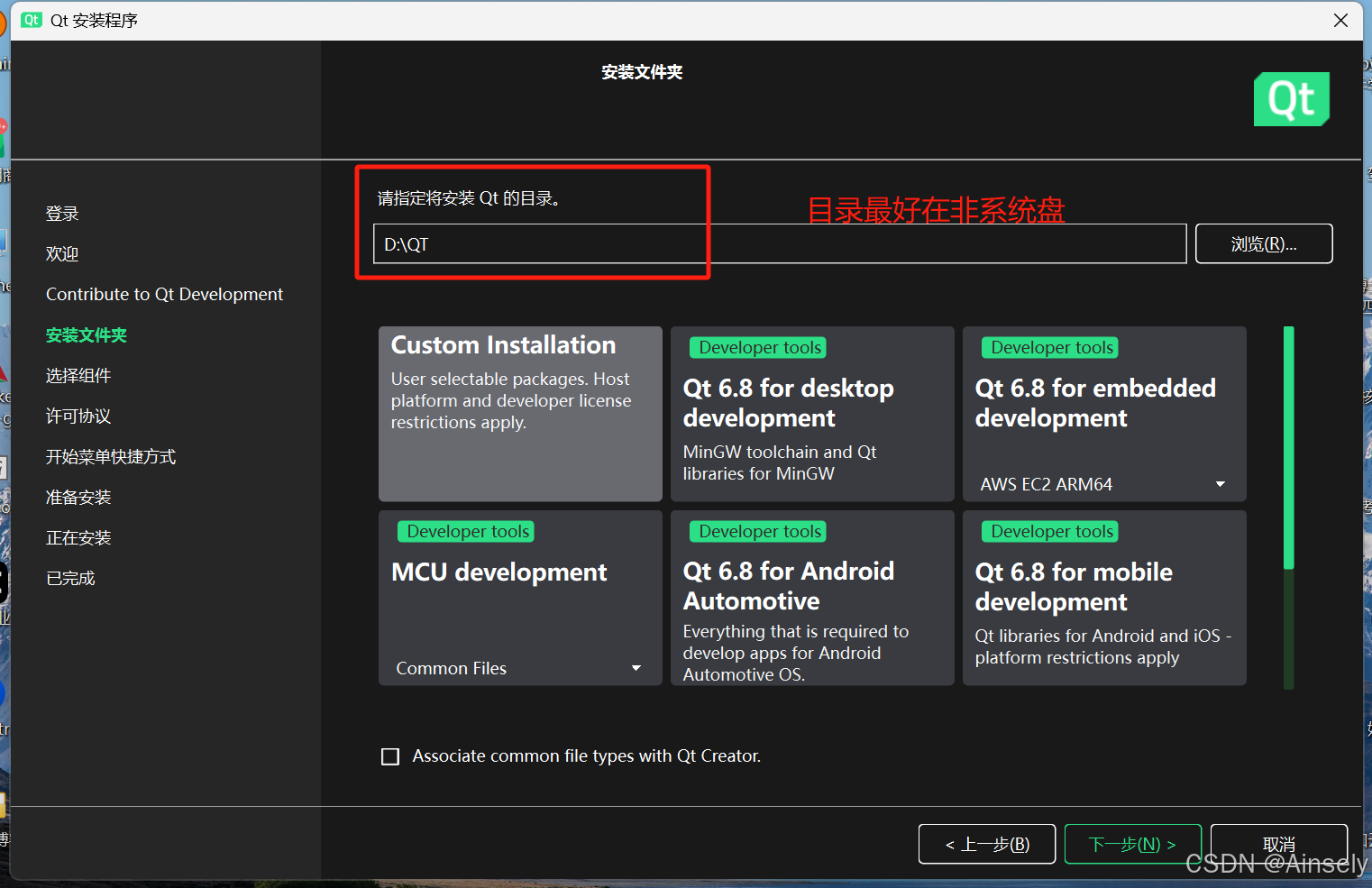1372x888 pixels.
Task: Select the Qt 6.8 for desktop development card
Action: point(812,414)
